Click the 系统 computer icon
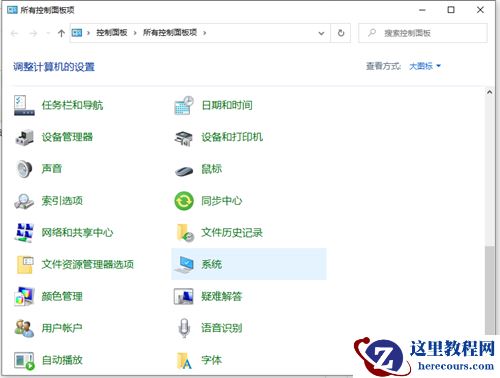The height and width of the screenshot is (378, 500). (x=184, y=264)
